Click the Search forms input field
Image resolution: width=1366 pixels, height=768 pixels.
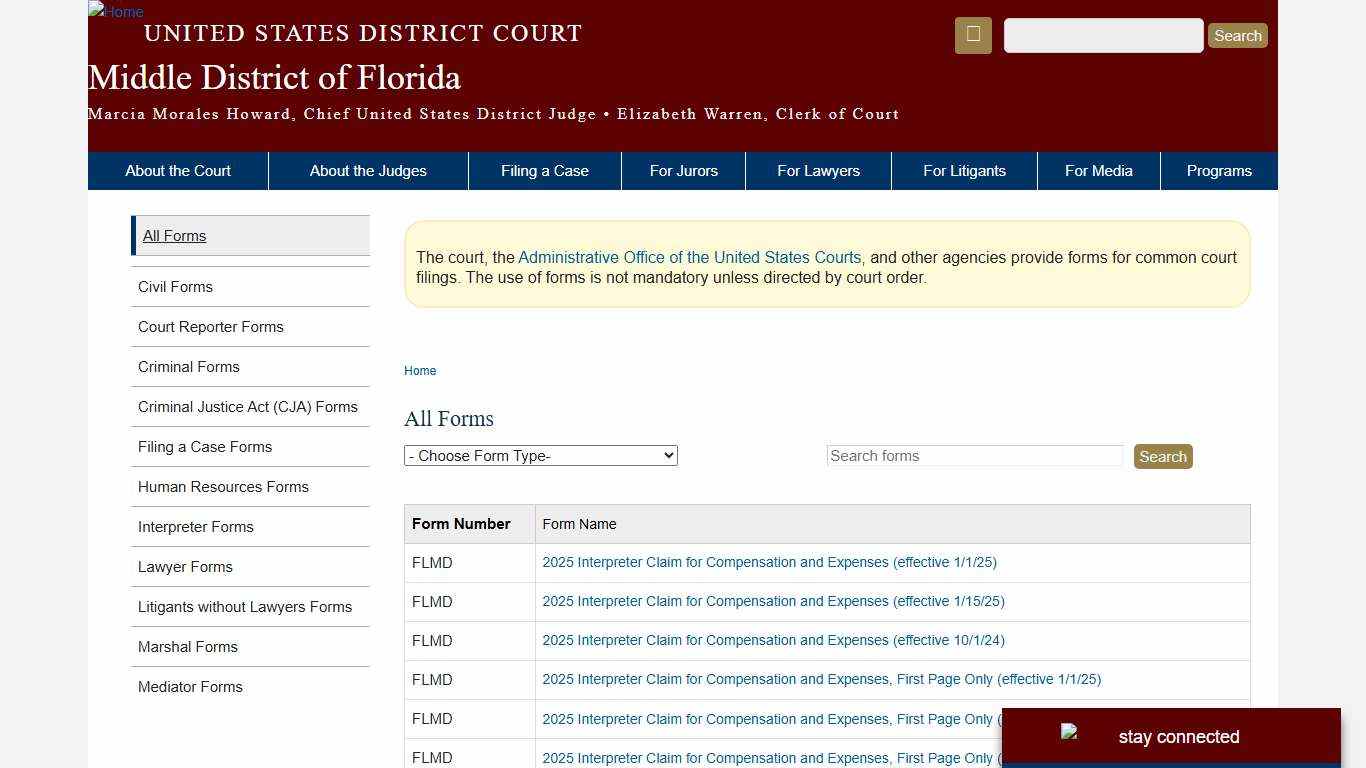975,455
